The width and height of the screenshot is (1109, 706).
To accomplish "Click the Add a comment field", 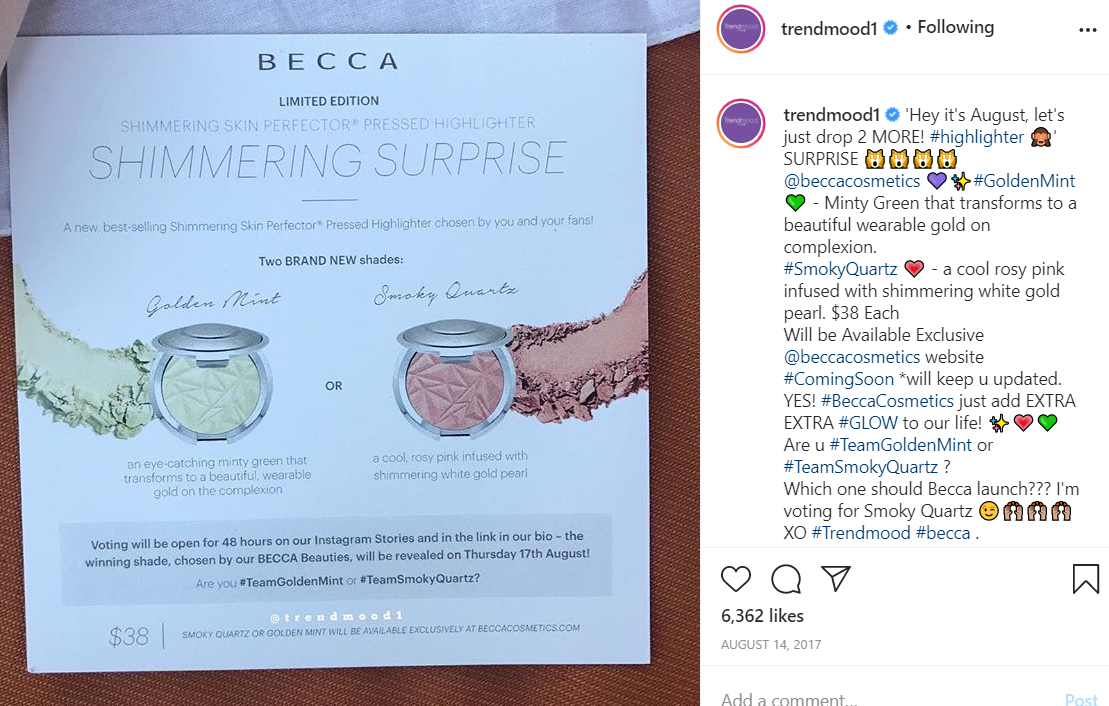I will tap(880, 699).
